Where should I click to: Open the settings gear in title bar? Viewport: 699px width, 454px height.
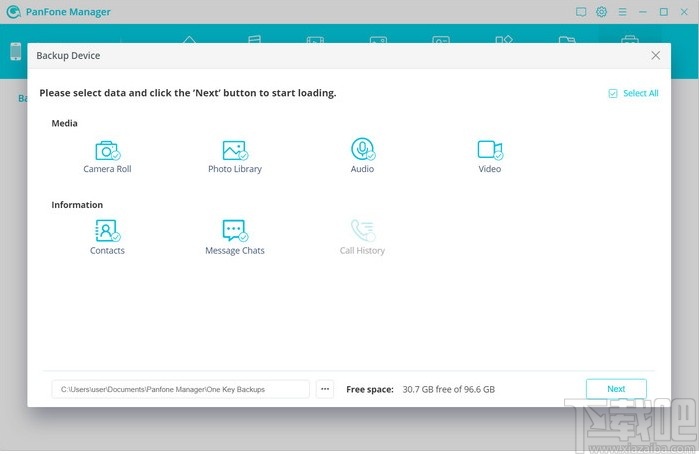(x=601, y=12)
